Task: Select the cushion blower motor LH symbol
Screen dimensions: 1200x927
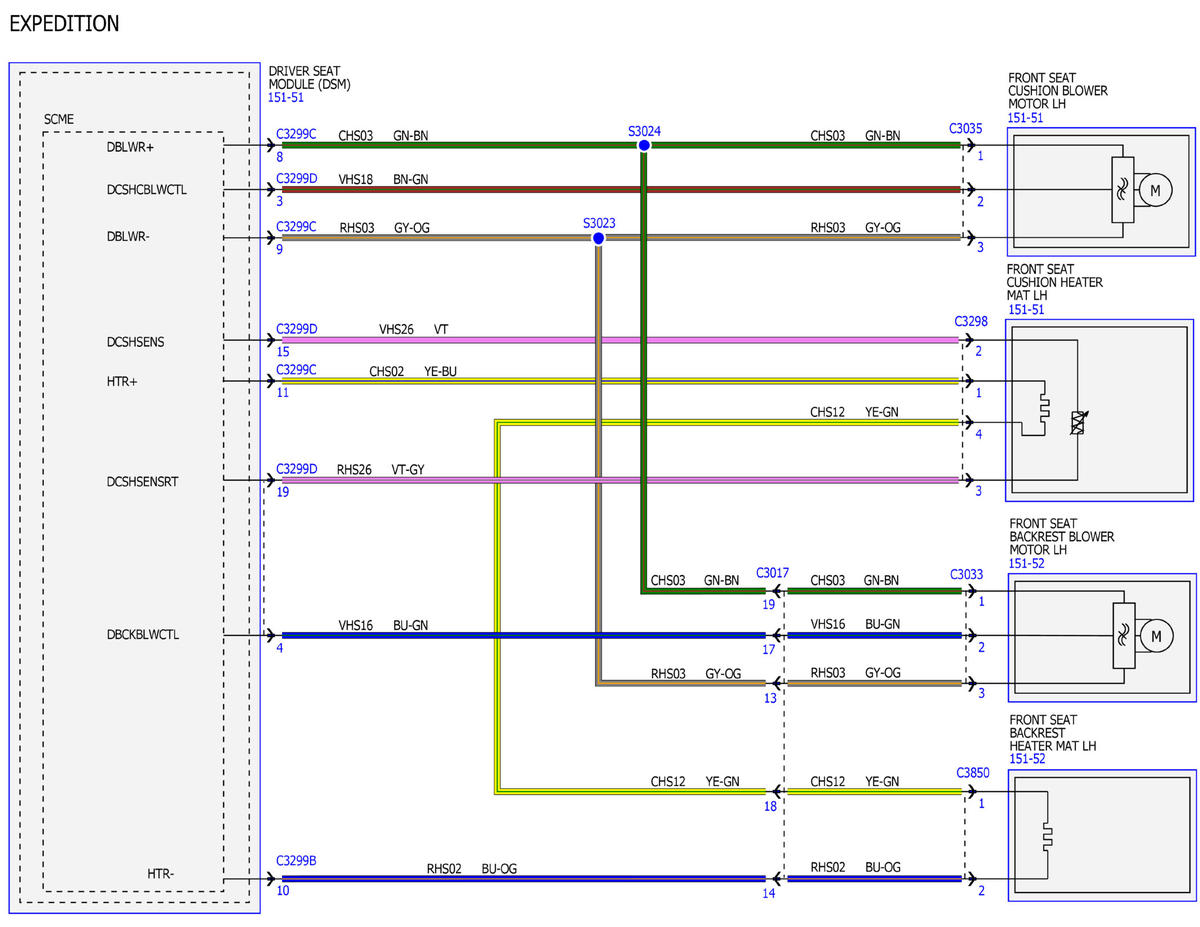Action: 1155,190
